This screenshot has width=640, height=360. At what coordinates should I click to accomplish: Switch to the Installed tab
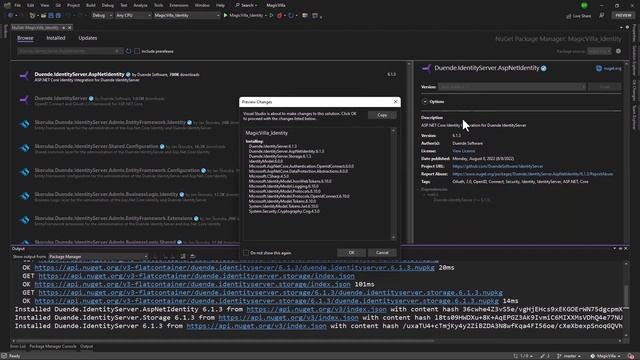[56, 38]
